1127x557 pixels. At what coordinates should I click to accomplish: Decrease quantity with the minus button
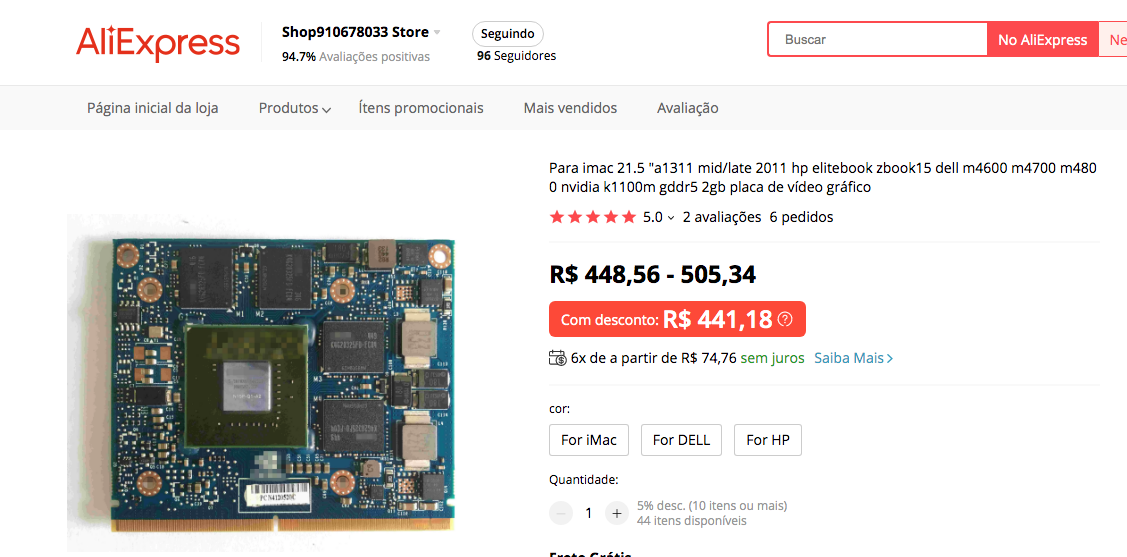(x=561, y=513)
